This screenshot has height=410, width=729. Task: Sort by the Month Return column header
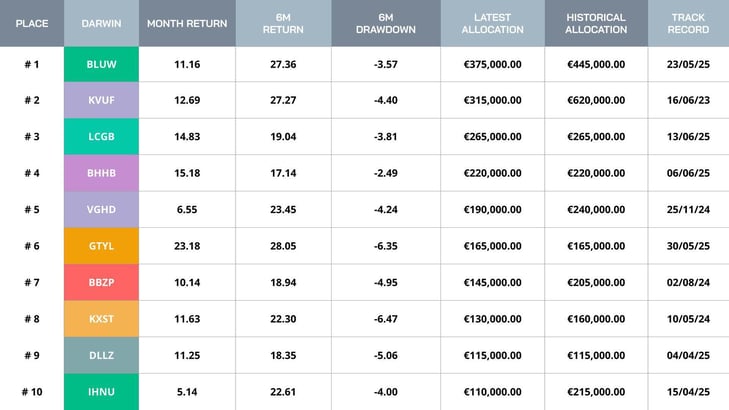coord(187,23)
